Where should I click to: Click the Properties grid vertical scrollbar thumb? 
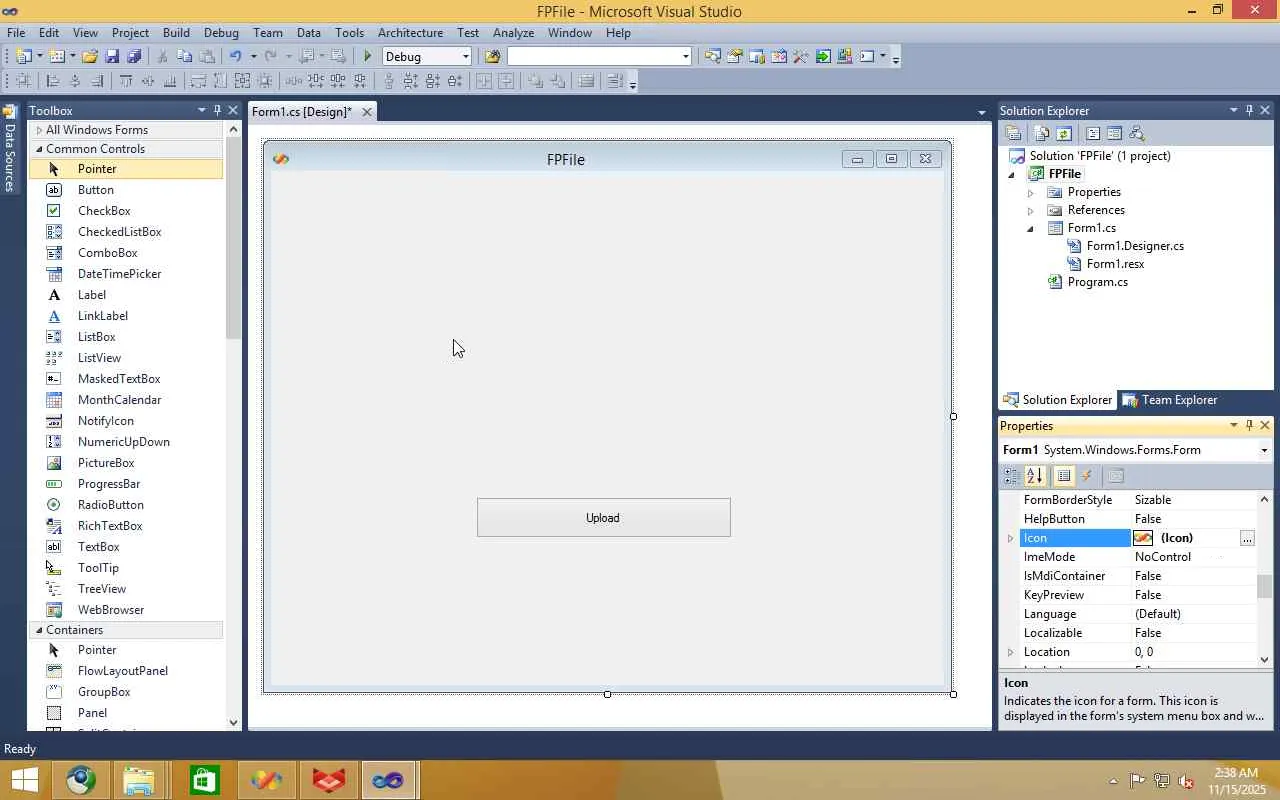point(1264,587)
